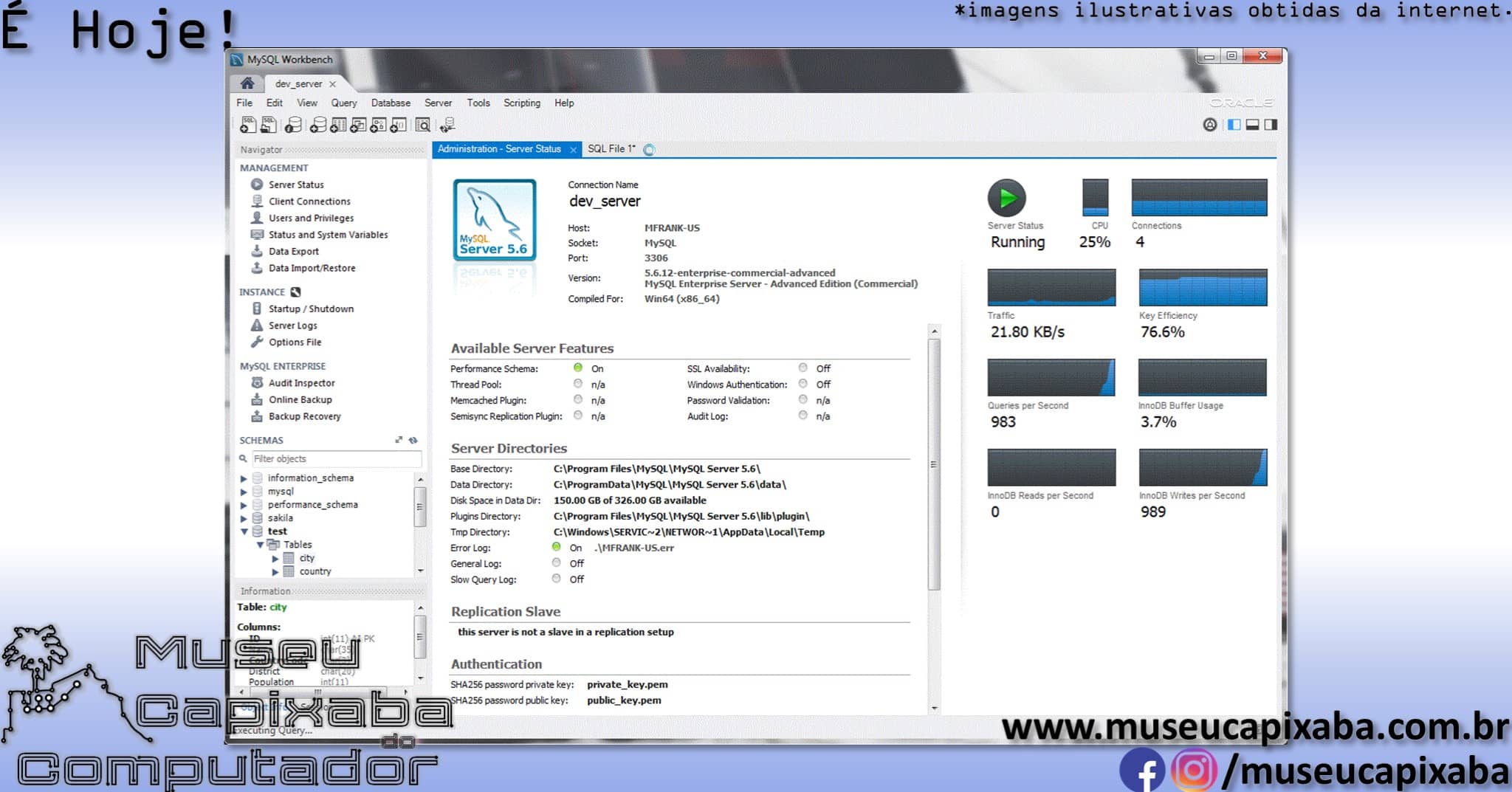Open the Database menu
The image size is (1512, 792).
pyautogui.click(x=391, y=103)
